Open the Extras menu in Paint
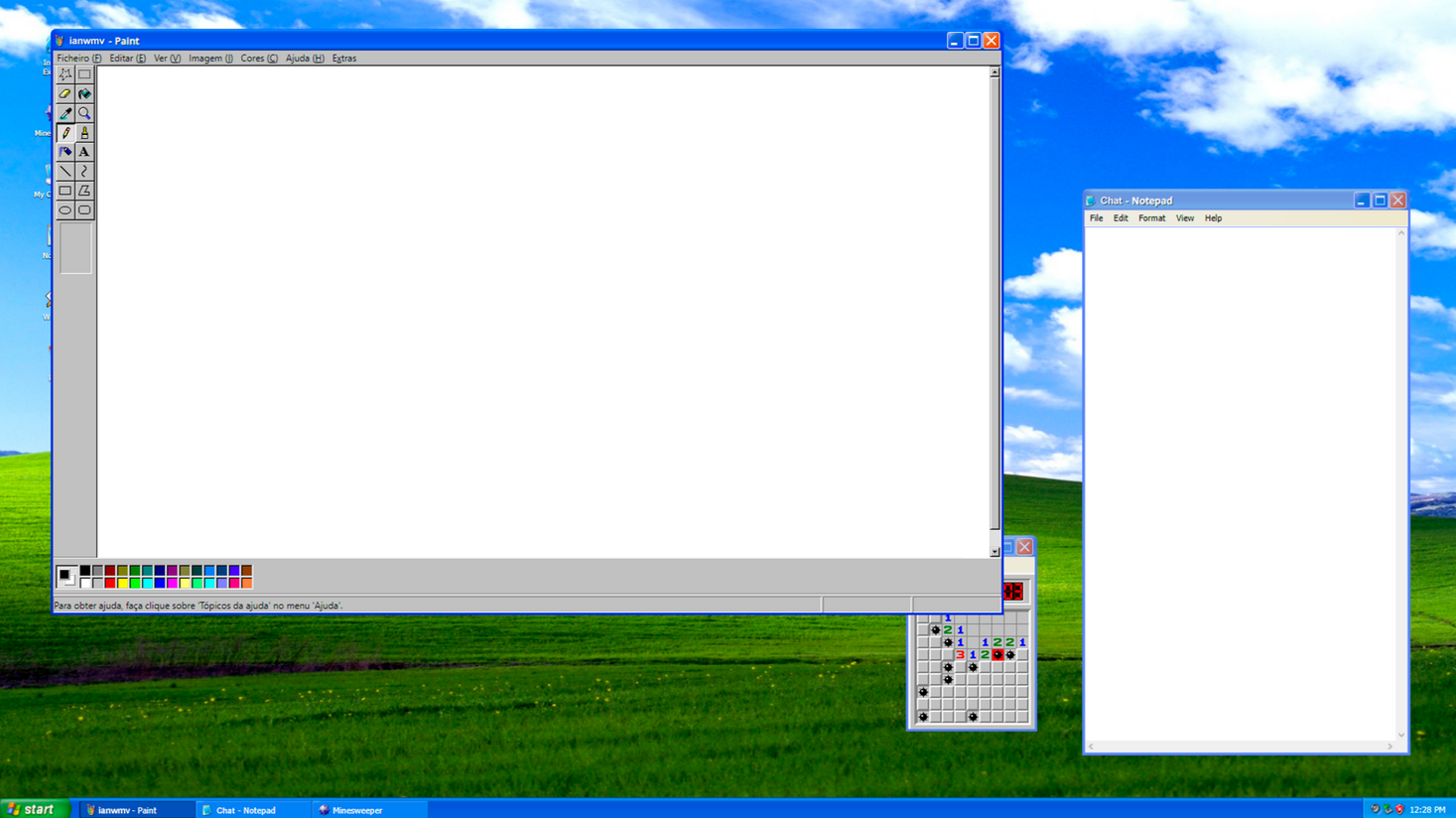Viewport: 1456px width, 818px height. click(344, 59)
